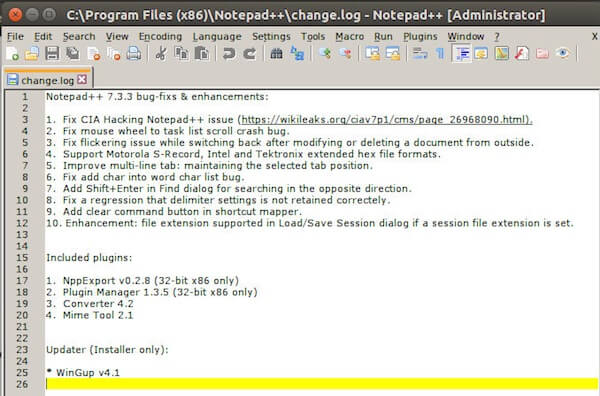
Task: Toggle file monitoring with the eye icon
Action: 563,54
